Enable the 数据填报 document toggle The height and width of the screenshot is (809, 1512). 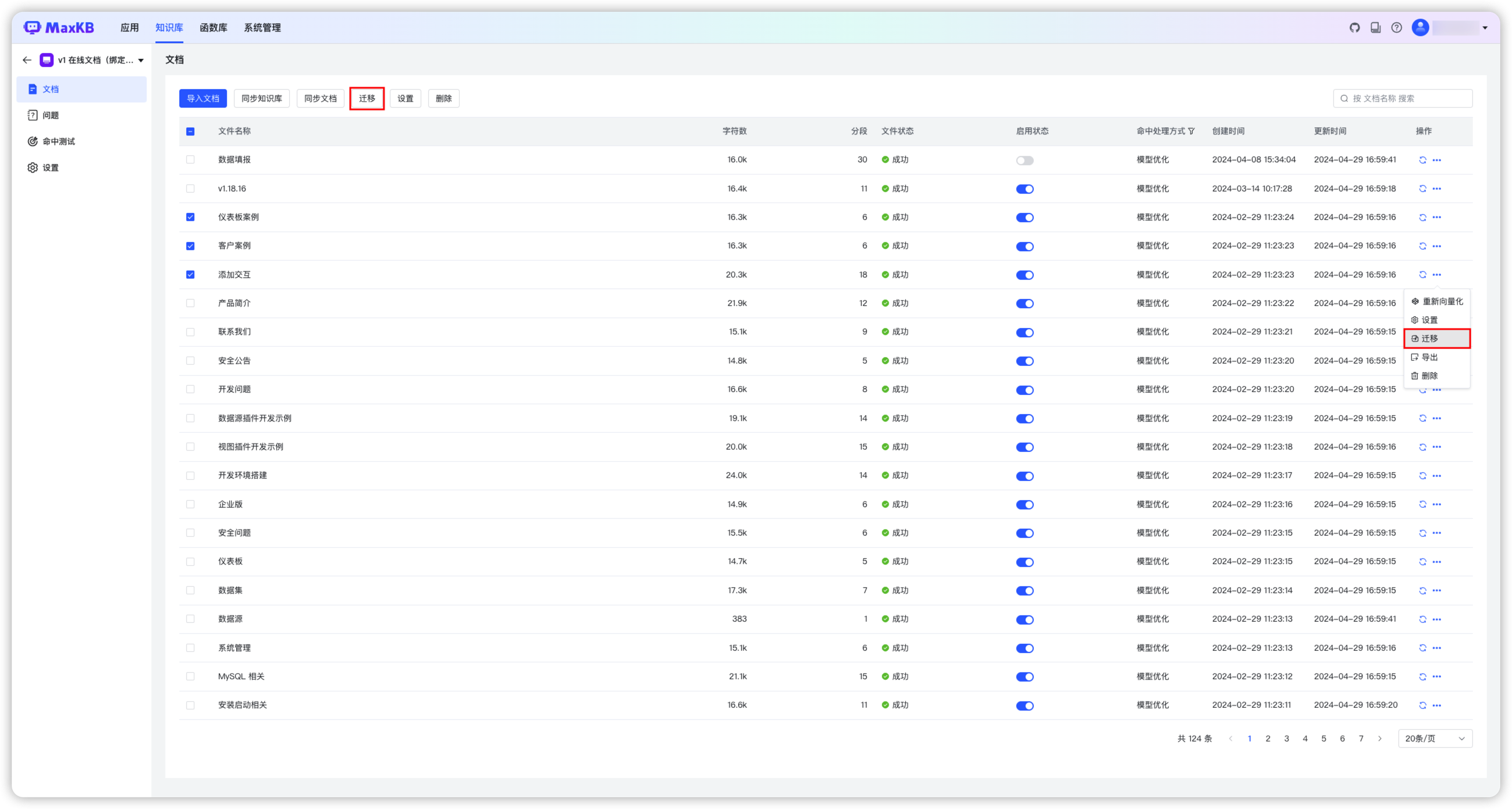coord(1024,160)
